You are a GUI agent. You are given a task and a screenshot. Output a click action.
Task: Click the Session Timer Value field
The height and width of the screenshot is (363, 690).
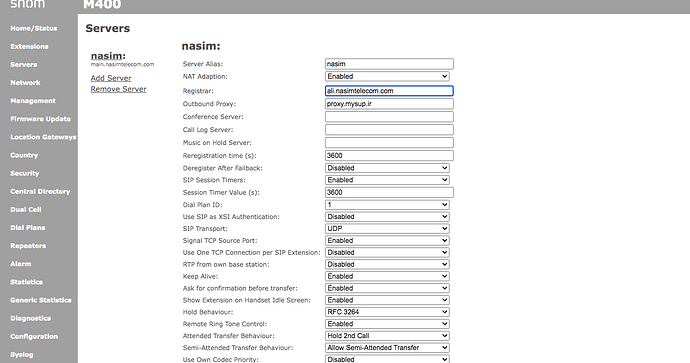point(389,192)
